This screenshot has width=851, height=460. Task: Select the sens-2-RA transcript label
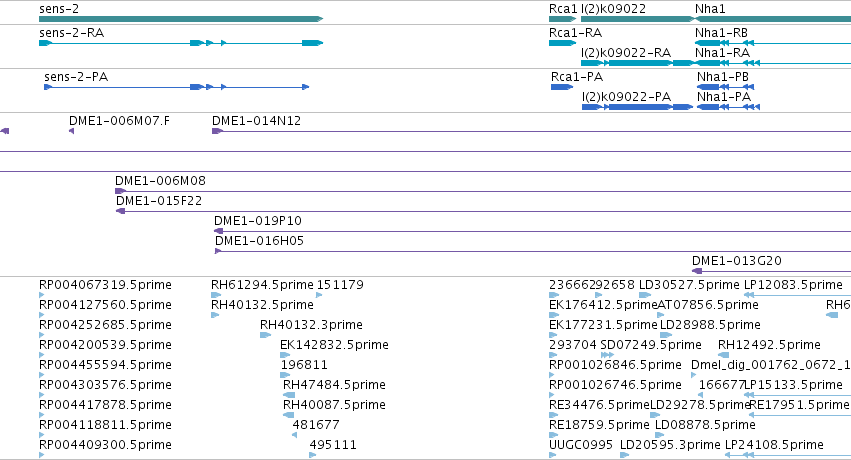click(x=72, y=33)
